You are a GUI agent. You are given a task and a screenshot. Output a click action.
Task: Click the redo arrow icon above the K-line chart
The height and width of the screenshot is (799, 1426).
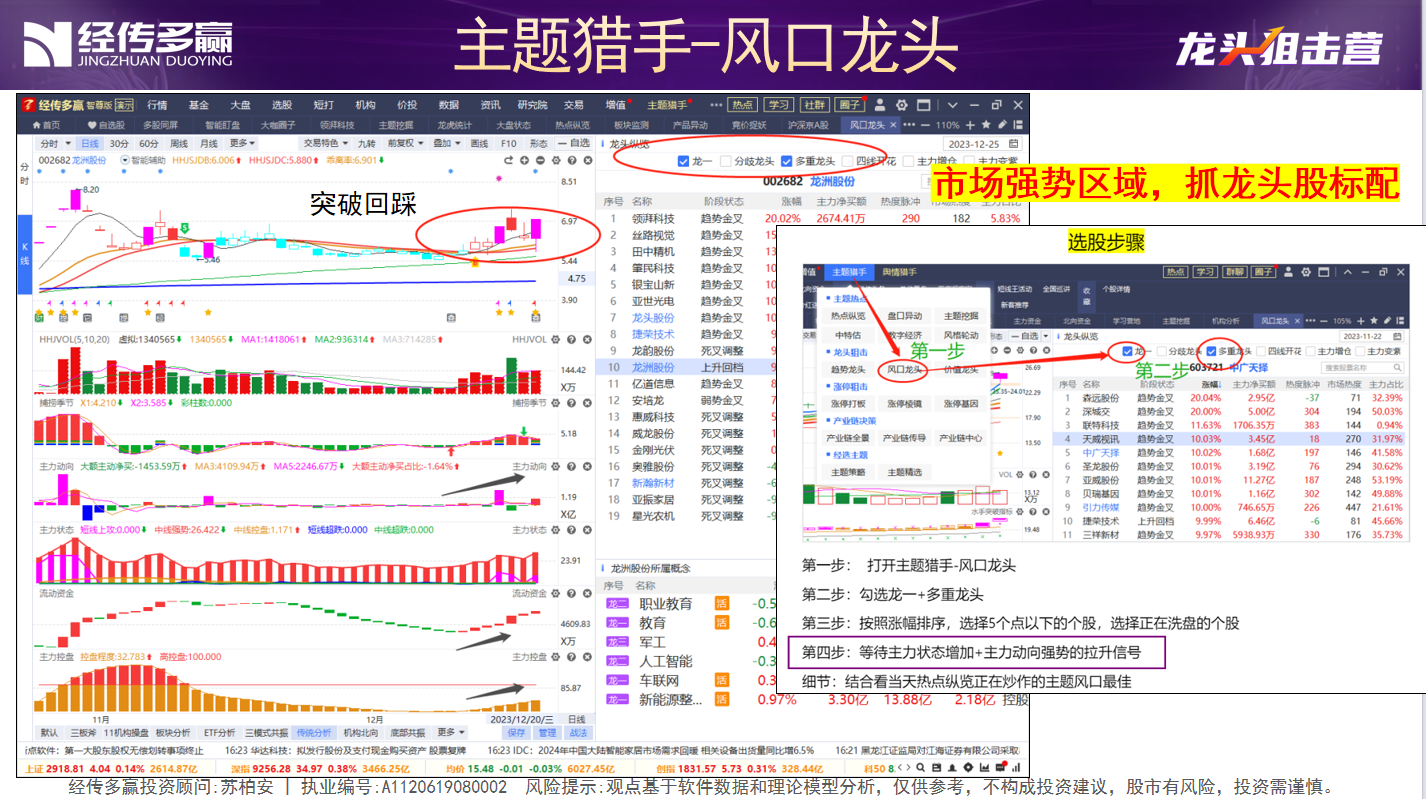click(508, 160)
